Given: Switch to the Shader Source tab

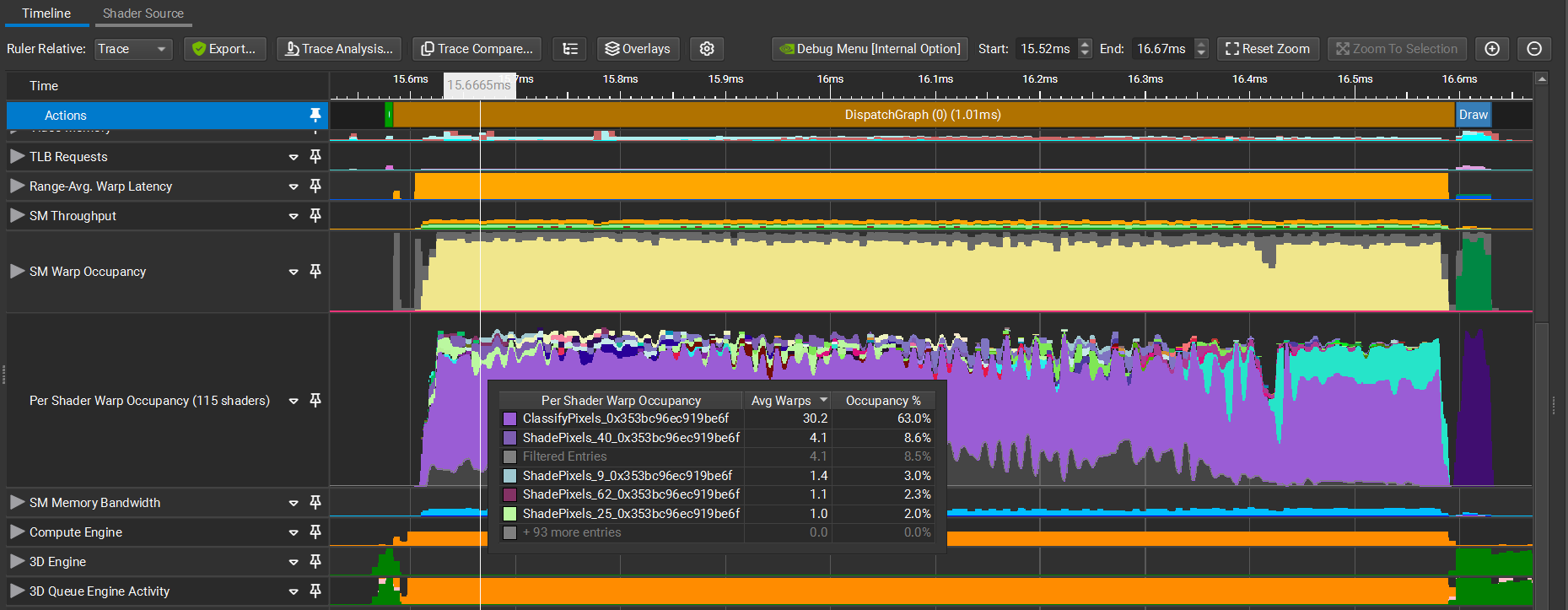Looking at the screenshot, I should [143, 13].
